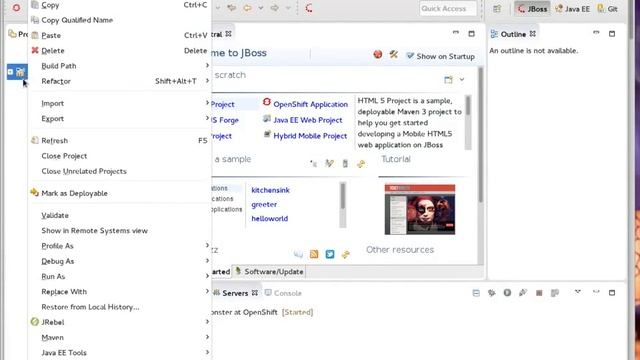Choose Show in Remote Systems view
Image resolution: width=640 pixels, height=360 pixels.
pyautogui.click(x=119, y=231)
